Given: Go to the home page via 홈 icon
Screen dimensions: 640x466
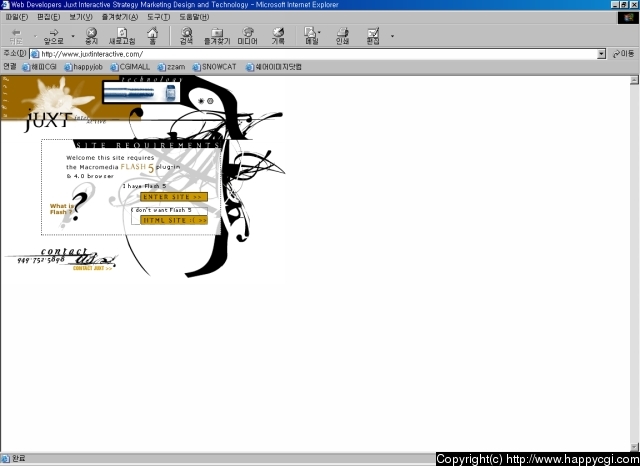Looking at the screenshot, I should point(153,36).
